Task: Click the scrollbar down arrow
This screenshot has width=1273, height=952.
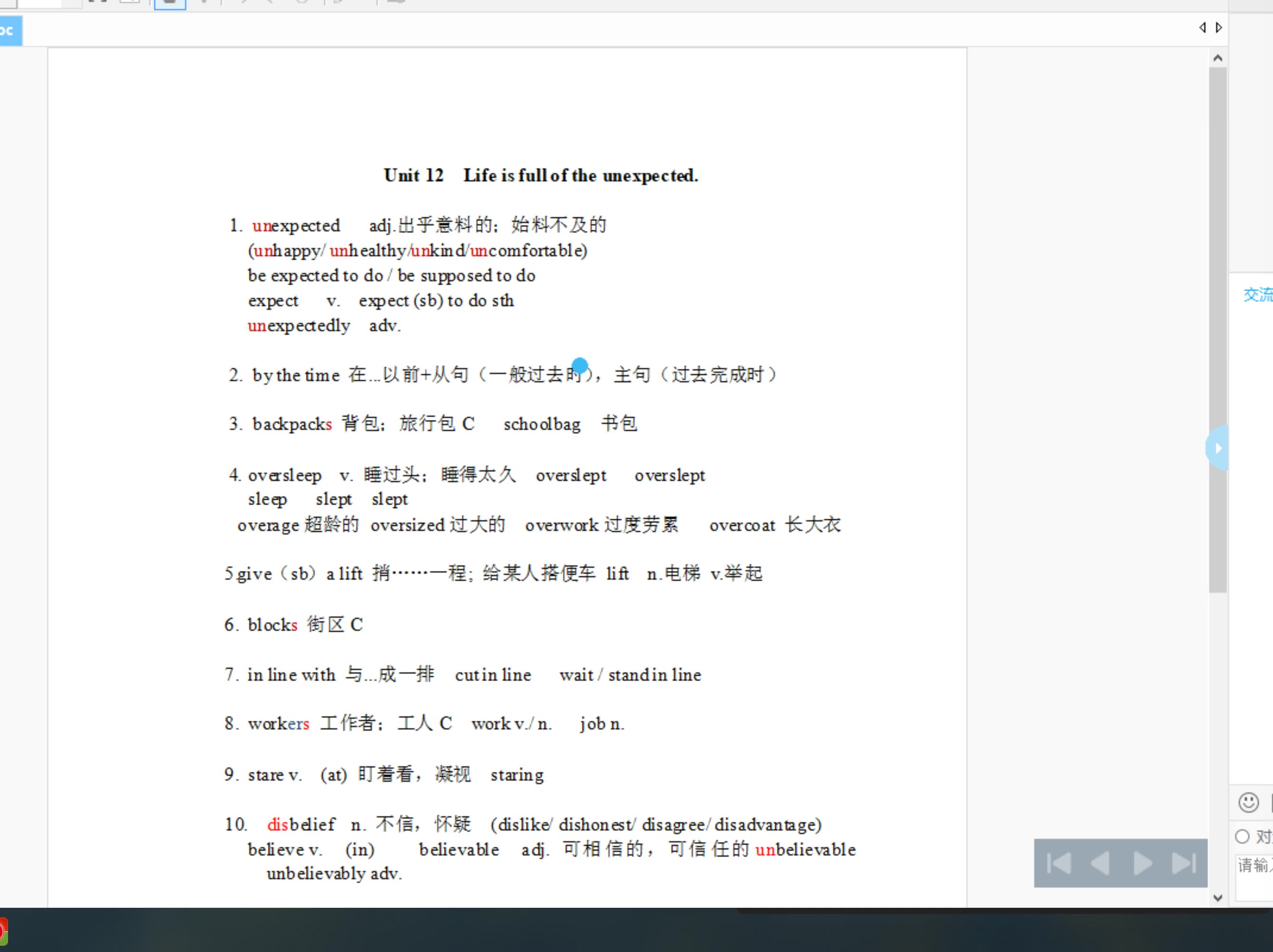Action: pos(1217,897)
